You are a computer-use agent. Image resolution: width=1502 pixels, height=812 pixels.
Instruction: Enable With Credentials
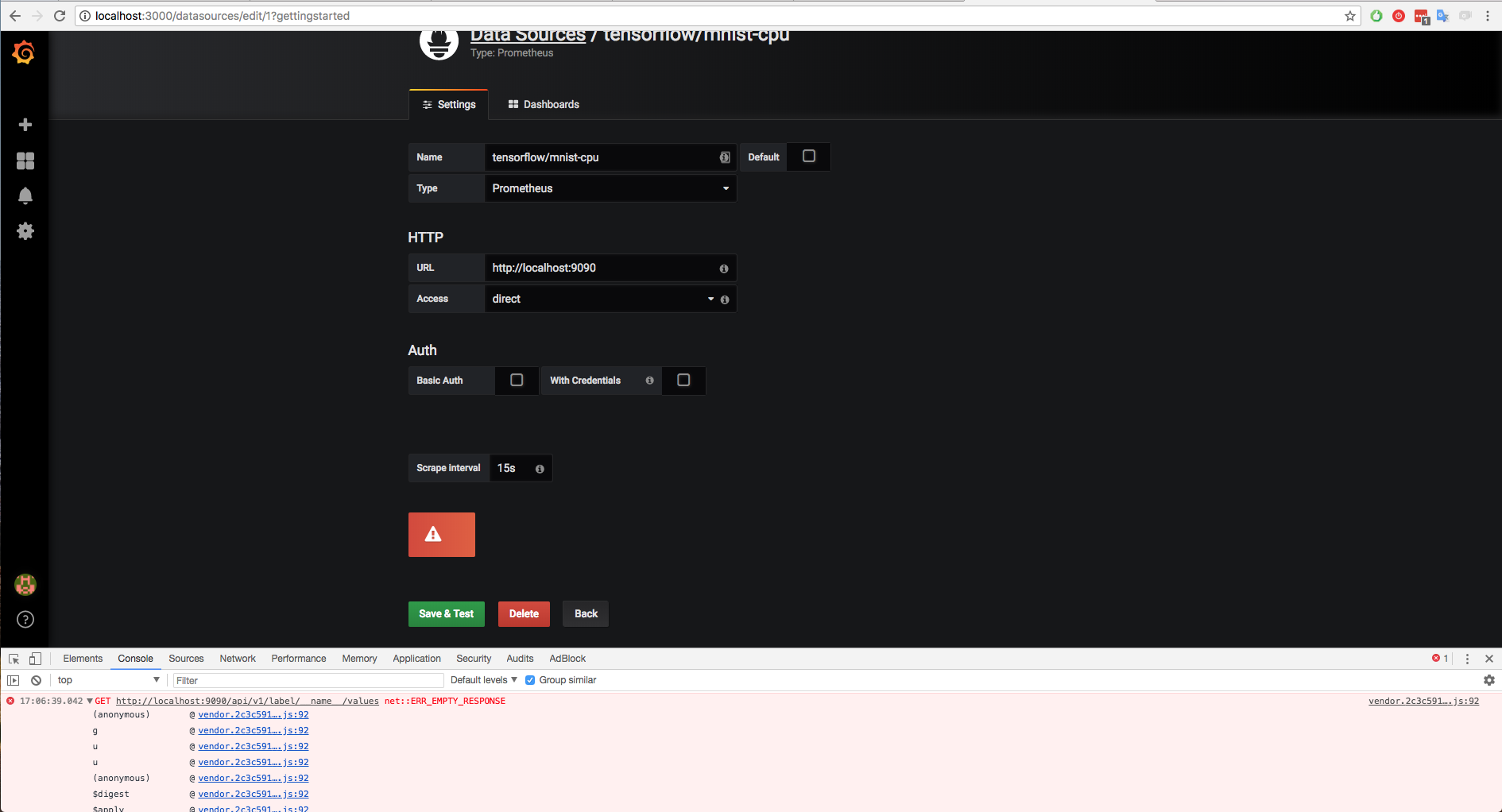pos(683,381)
